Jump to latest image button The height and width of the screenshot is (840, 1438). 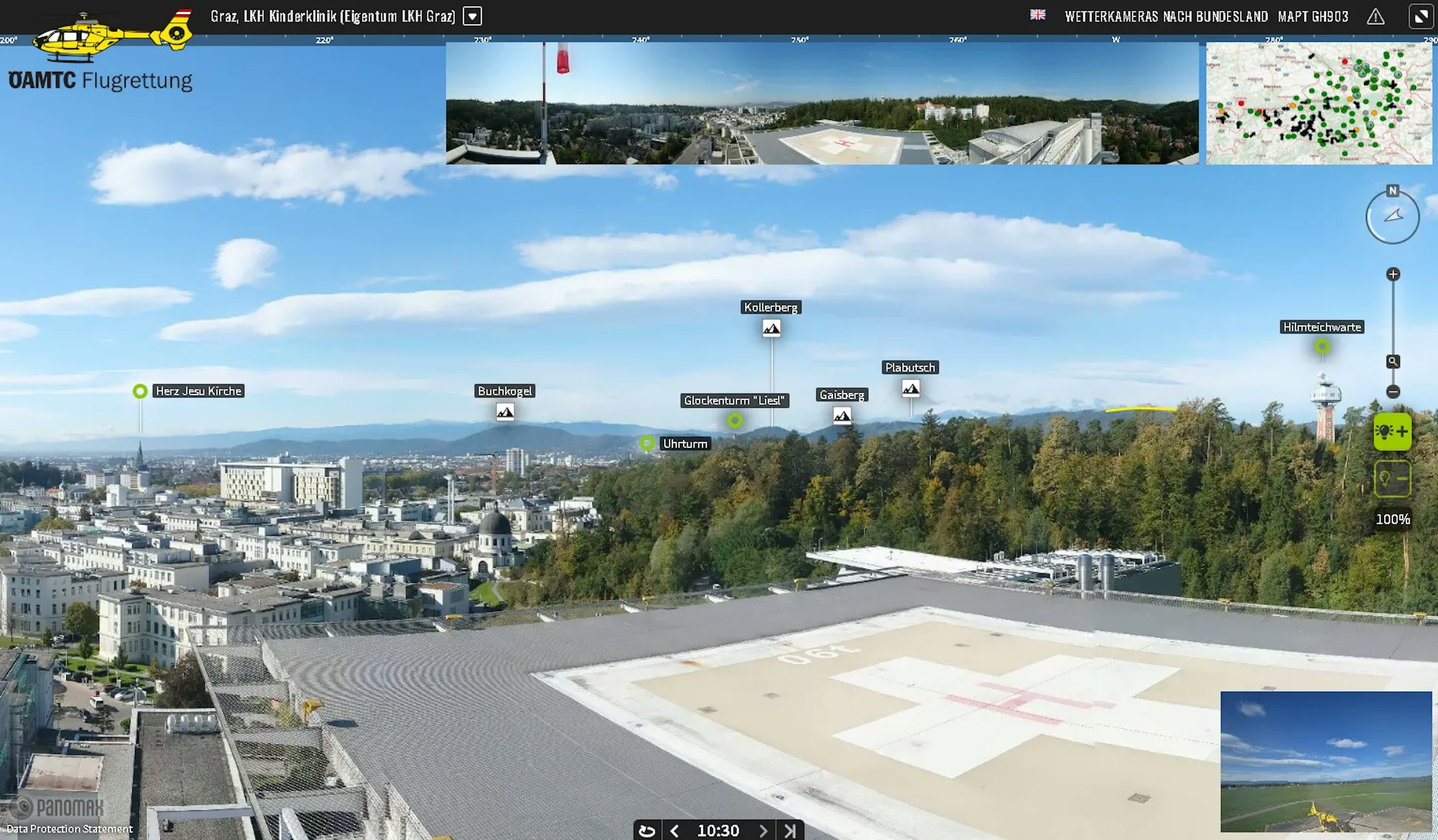tap(790, 830)
